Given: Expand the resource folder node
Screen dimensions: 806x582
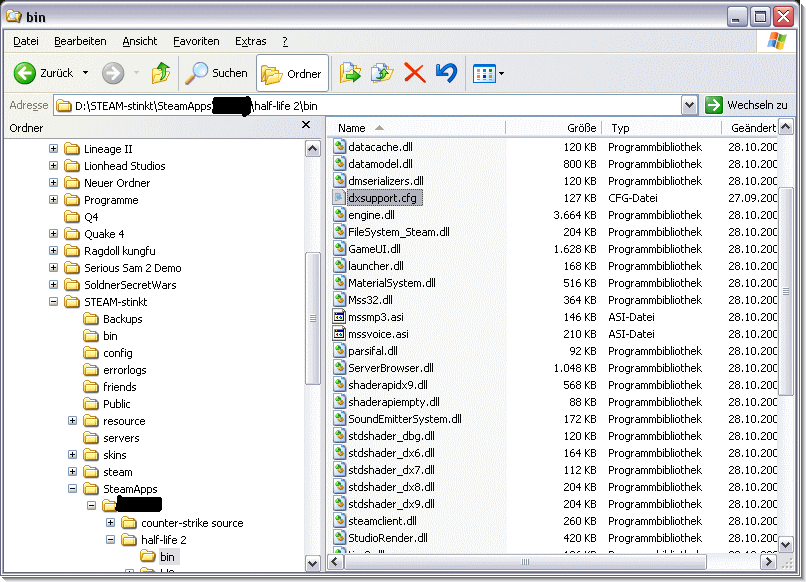Looking at the screenshot, I should [x=72, y=421].
